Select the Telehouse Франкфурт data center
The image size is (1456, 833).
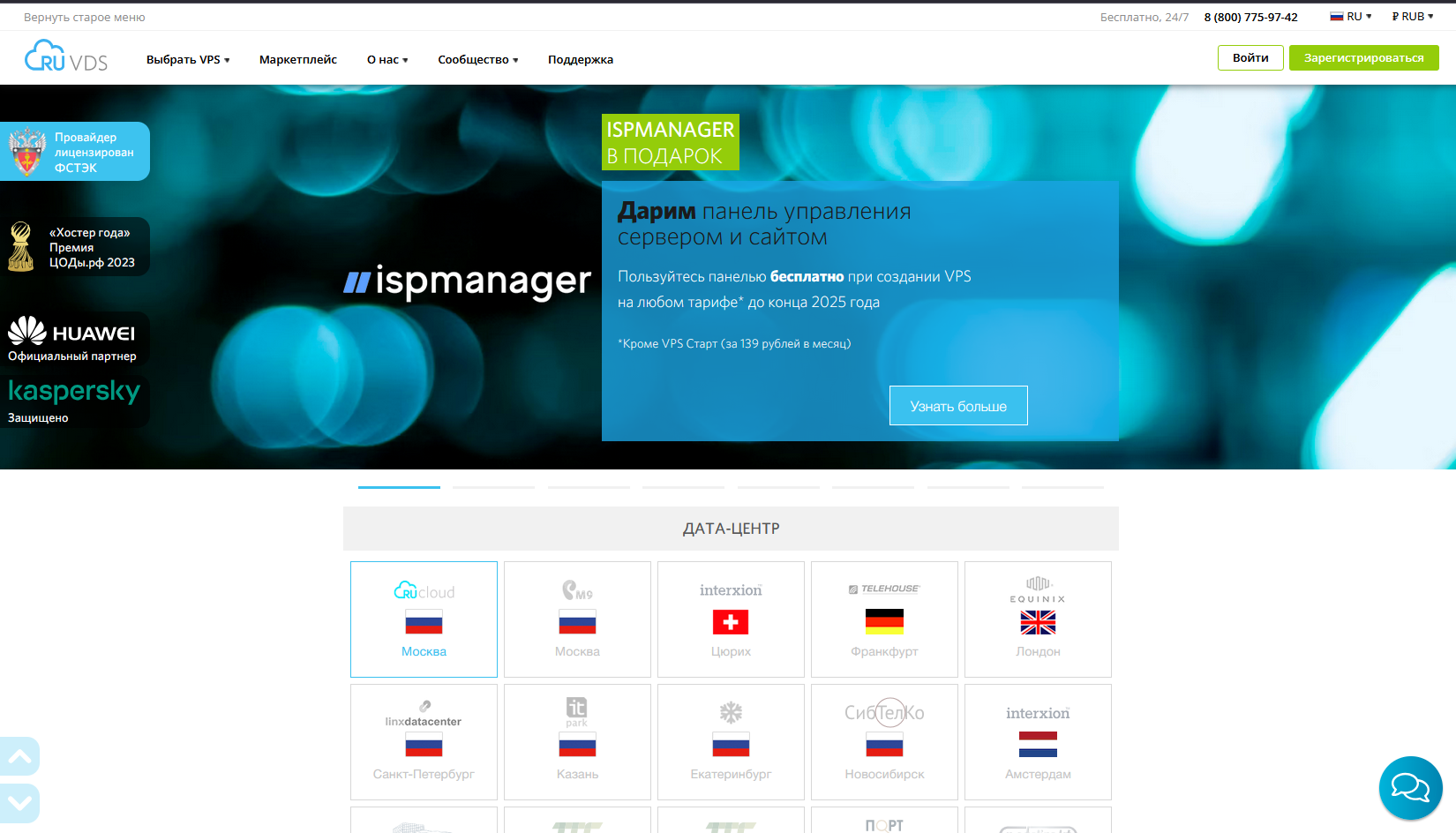click(884, 619)
